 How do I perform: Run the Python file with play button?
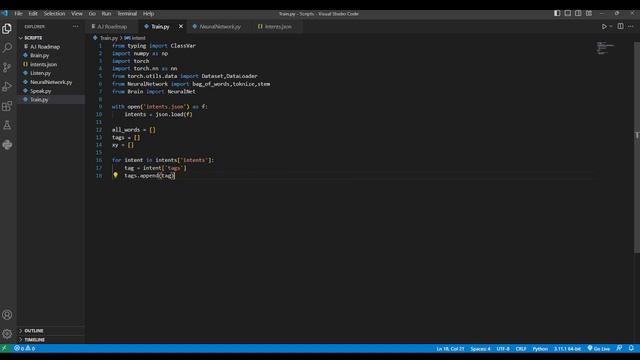604,27
